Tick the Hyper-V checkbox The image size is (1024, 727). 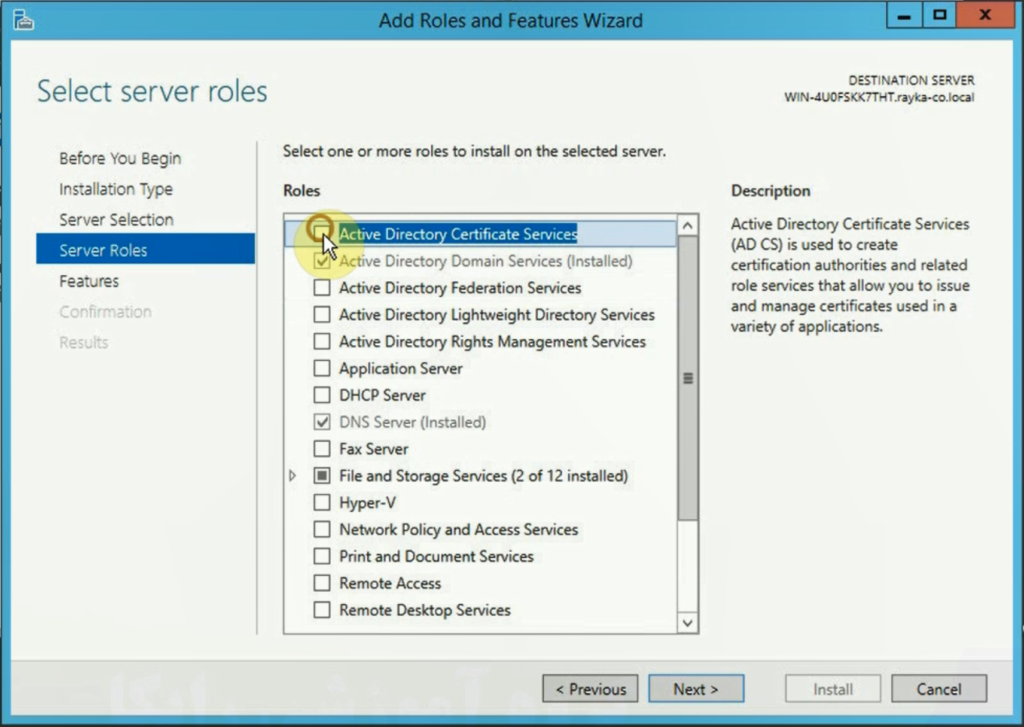(322, 502)
